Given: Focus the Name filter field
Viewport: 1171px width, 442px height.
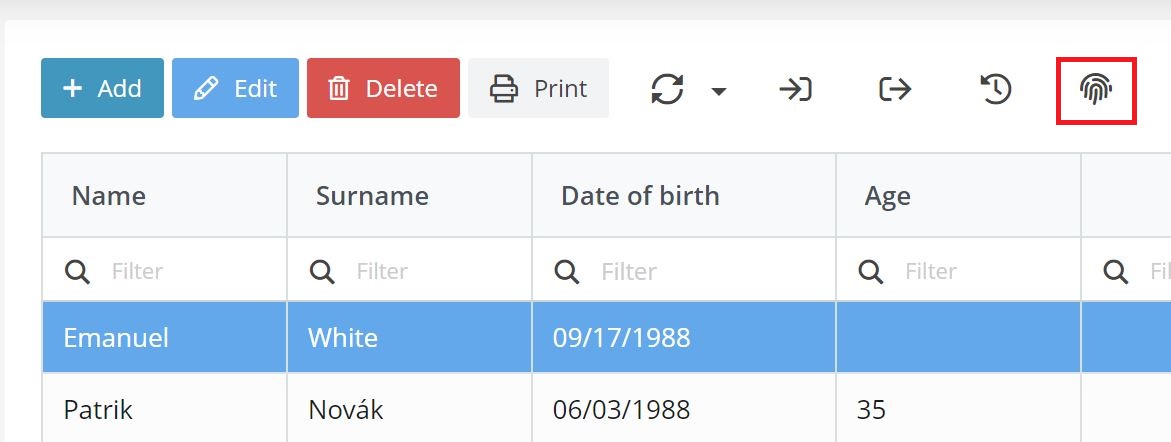Looking at the screenshot, I should click(x=164, y=270).
